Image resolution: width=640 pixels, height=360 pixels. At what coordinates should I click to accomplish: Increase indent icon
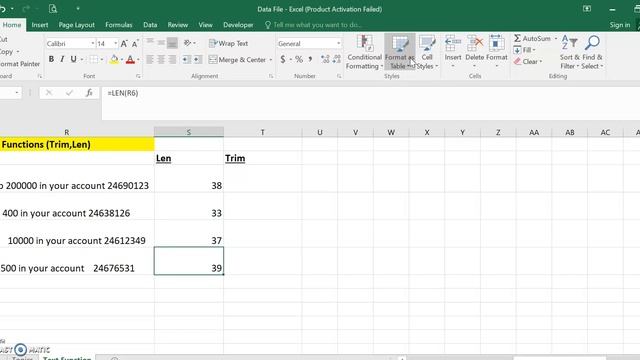coord(198,60)
